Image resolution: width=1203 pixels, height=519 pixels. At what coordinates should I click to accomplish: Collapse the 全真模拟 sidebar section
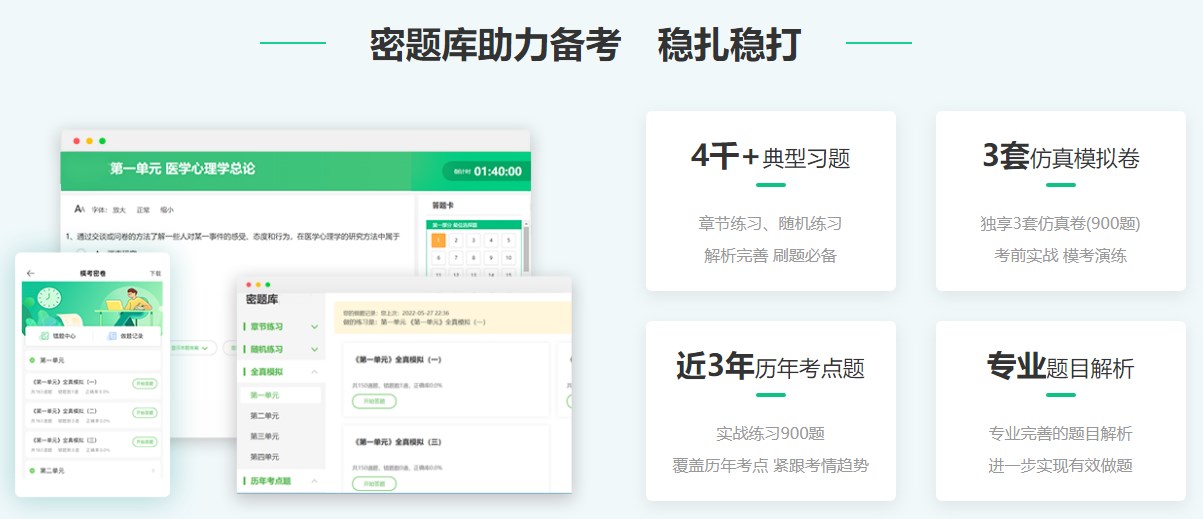click(315, 372)
